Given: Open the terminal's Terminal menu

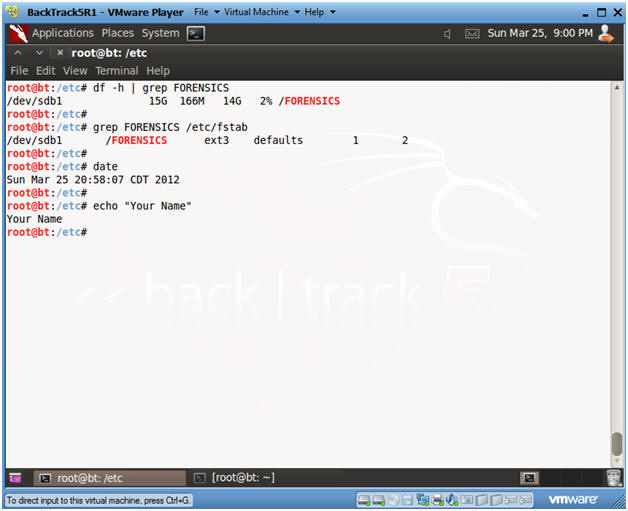Looking at the screenshot, I should [x=117, y=71].
